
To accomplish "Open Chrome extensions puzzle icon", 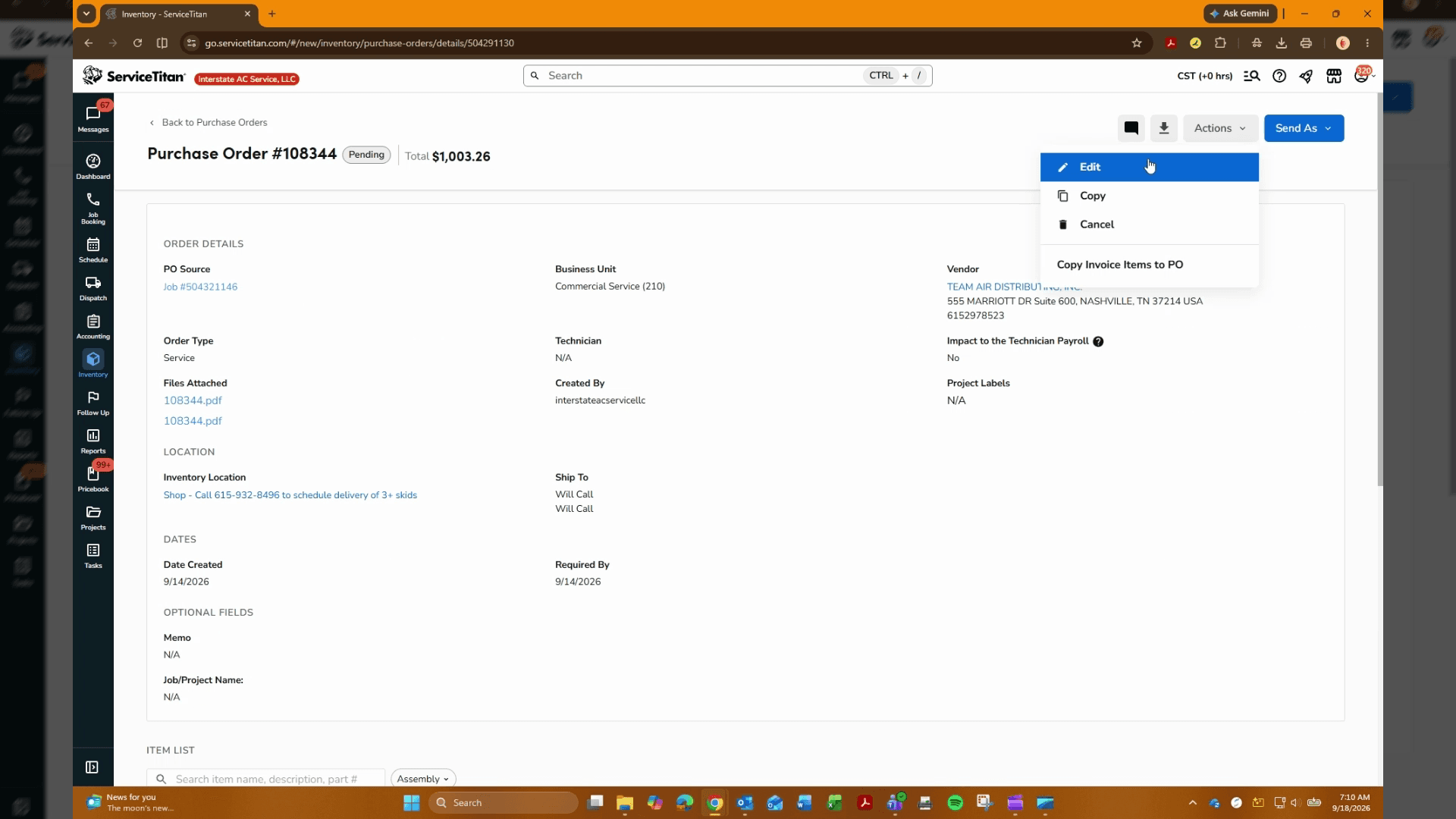I will click(x=1220, y=43).
